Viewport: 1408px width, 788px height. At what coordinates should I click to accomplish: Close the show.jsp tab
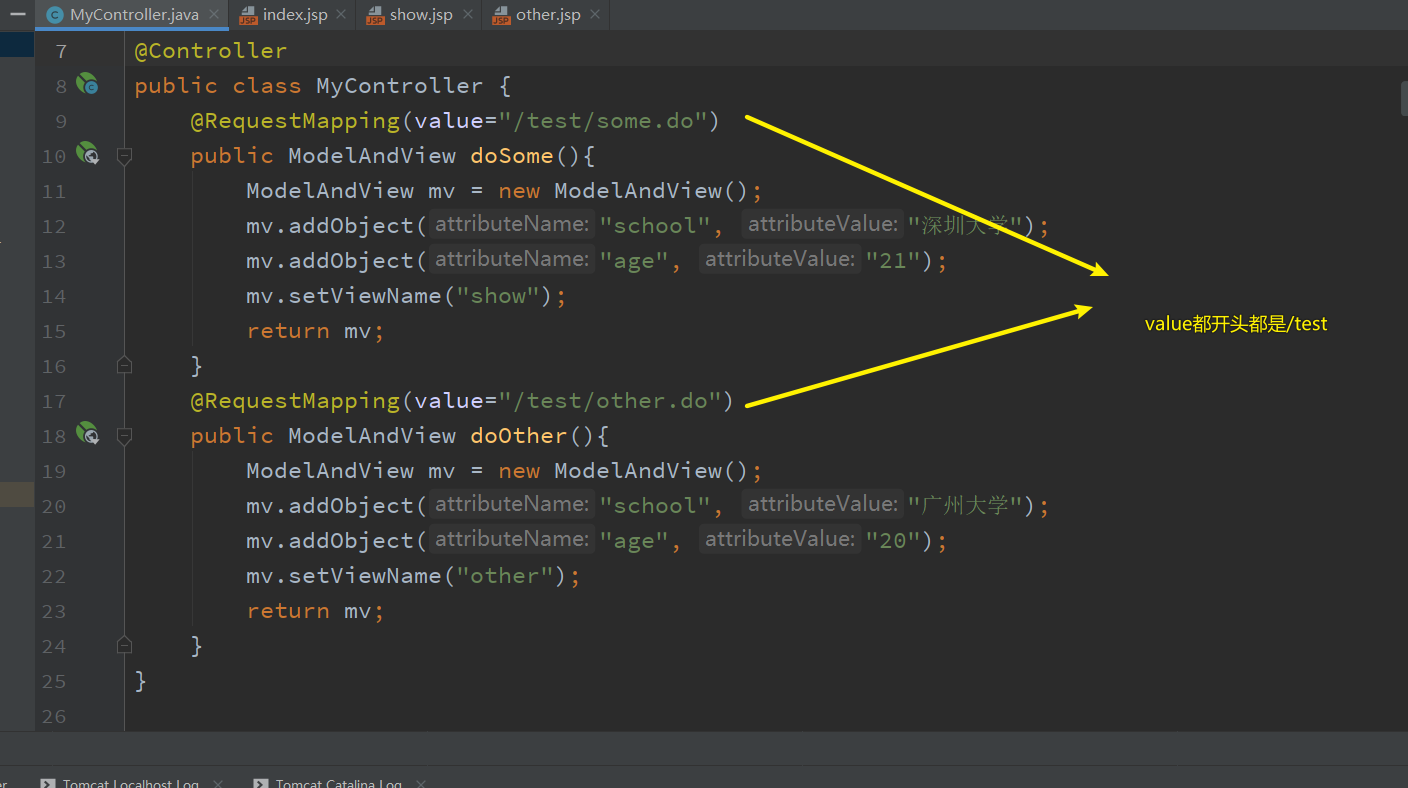coord(467,15)
